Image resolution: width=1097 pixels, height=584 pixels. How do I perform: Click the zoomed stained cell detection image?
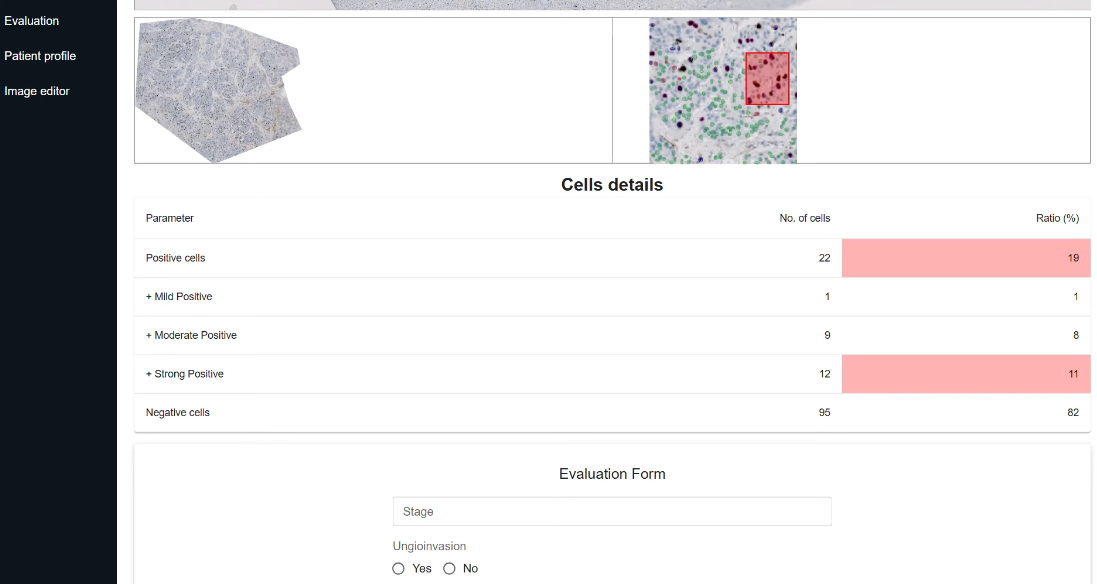tap(723, 91)
